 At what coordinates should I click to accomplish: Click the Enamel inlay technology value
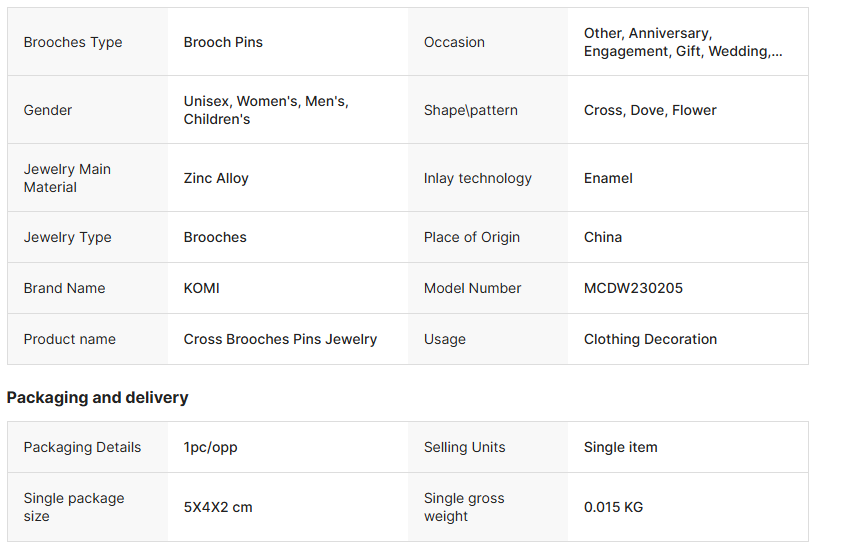(608, 178)
